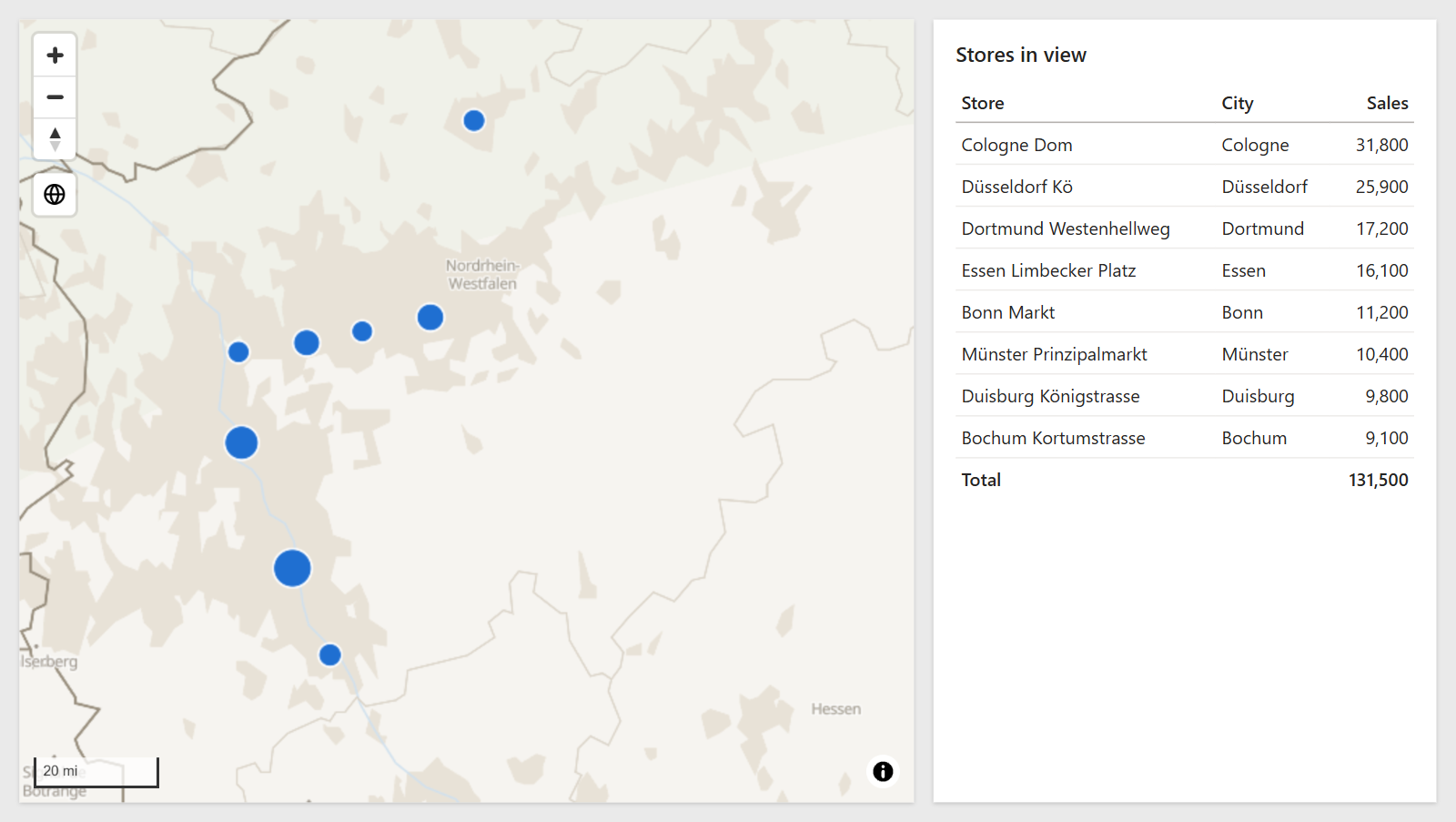Click the southernmost marker near Bonn
Screen dimensions: 1456x822
tap(330, 655)
